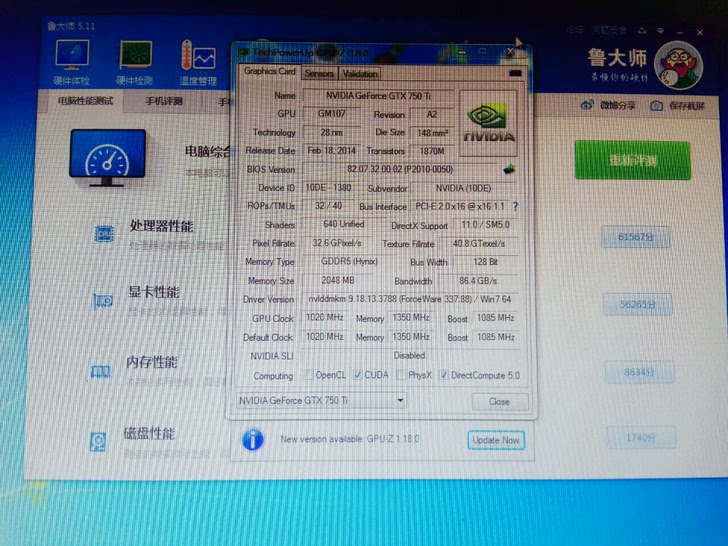Click disk performance icon
The width and height of the screenshot is (728, 546).
coord(98,442)
